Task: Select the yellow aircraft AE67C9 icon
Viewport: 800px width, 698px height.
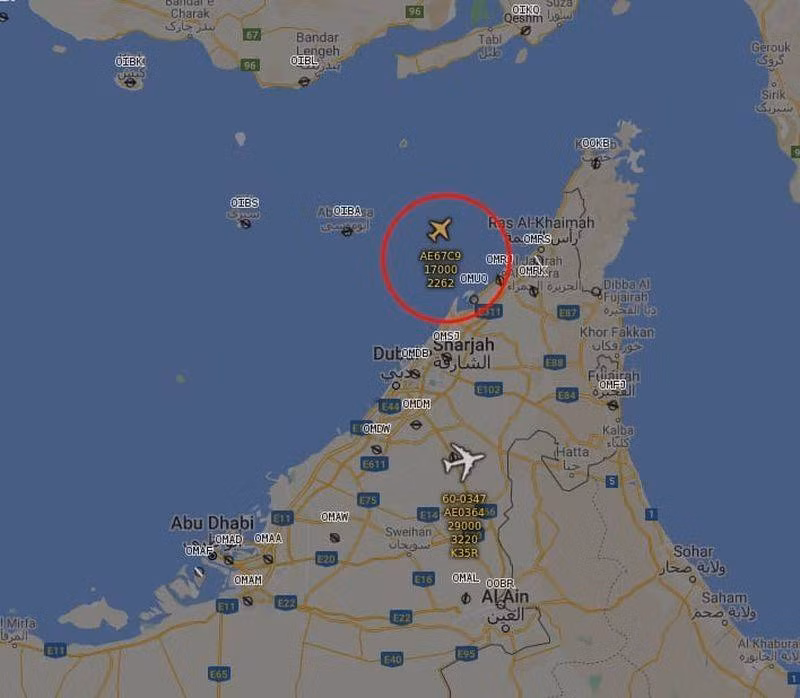Action: point(439,229)
